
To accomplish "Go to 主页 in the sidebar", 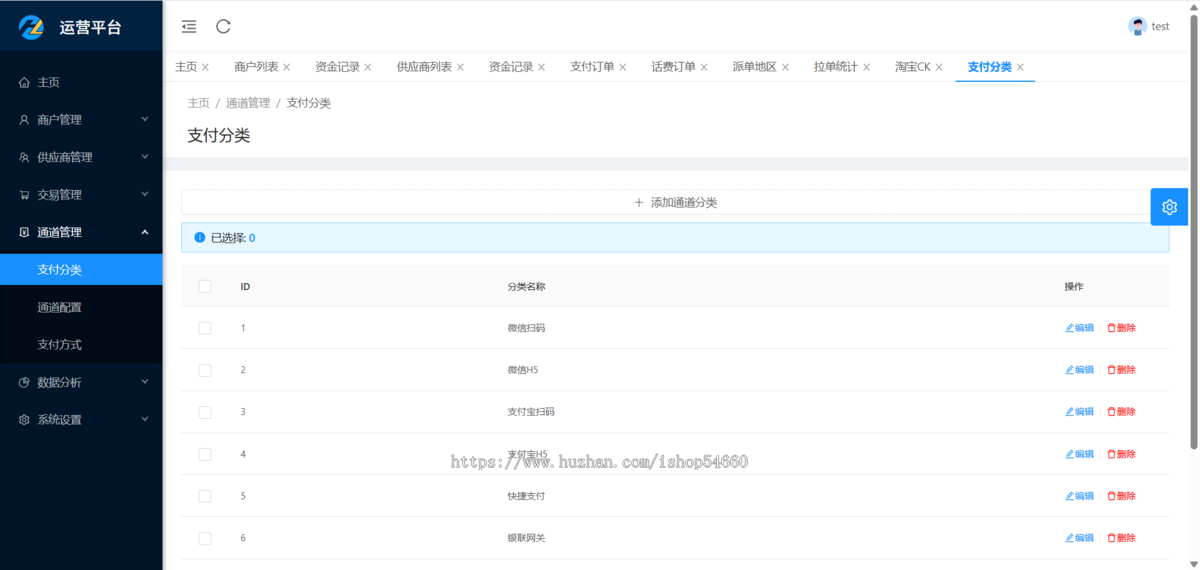I will (81, 82).
